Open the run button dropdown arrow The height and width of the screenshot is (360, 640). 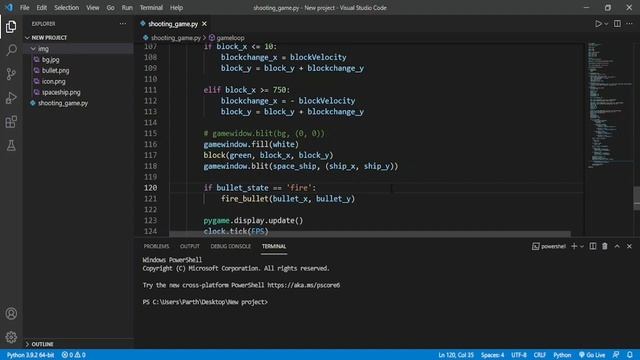point(606,24)
